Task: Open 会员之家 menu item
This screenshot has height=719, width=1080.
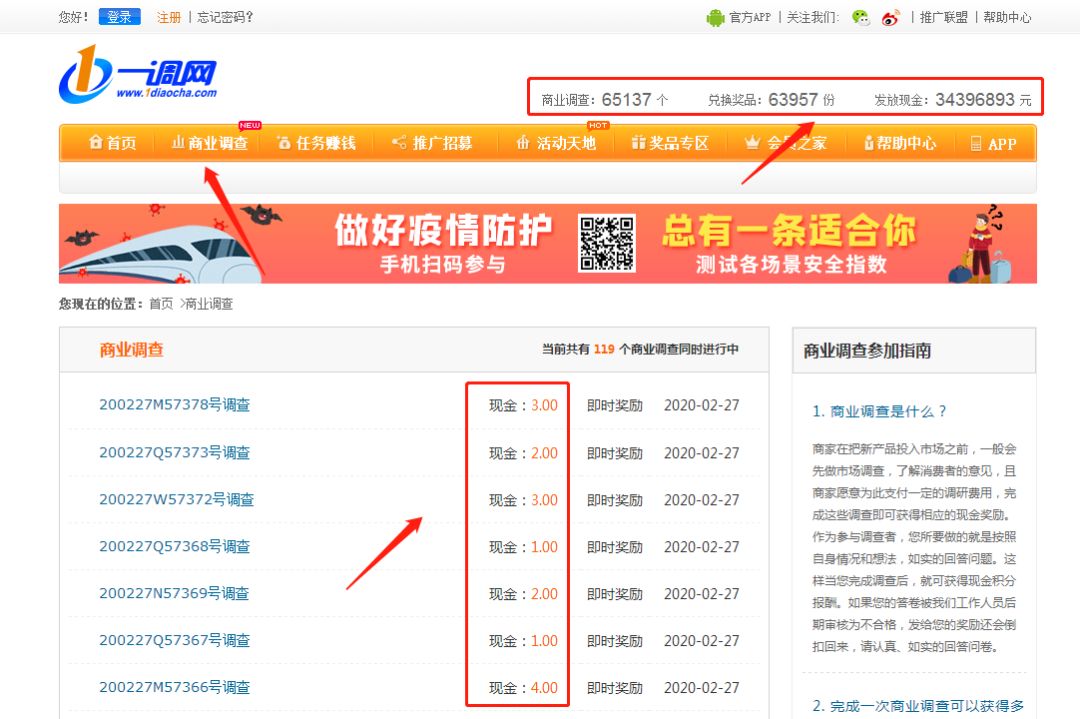Action: tap(786, 143)
